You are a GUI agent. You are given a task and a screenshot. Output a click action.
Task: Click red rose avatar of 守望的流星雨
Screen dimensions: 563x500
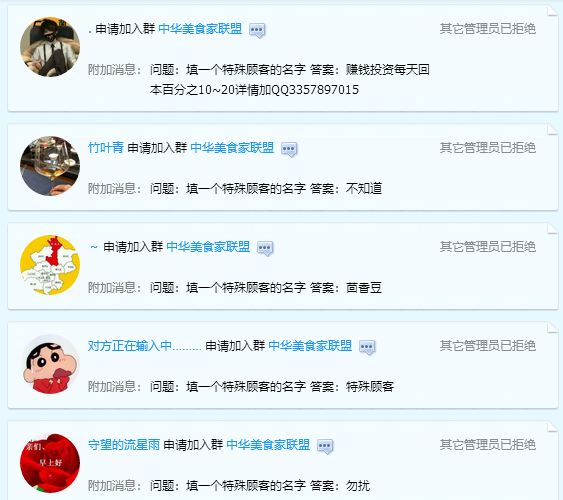click(50, 463)
